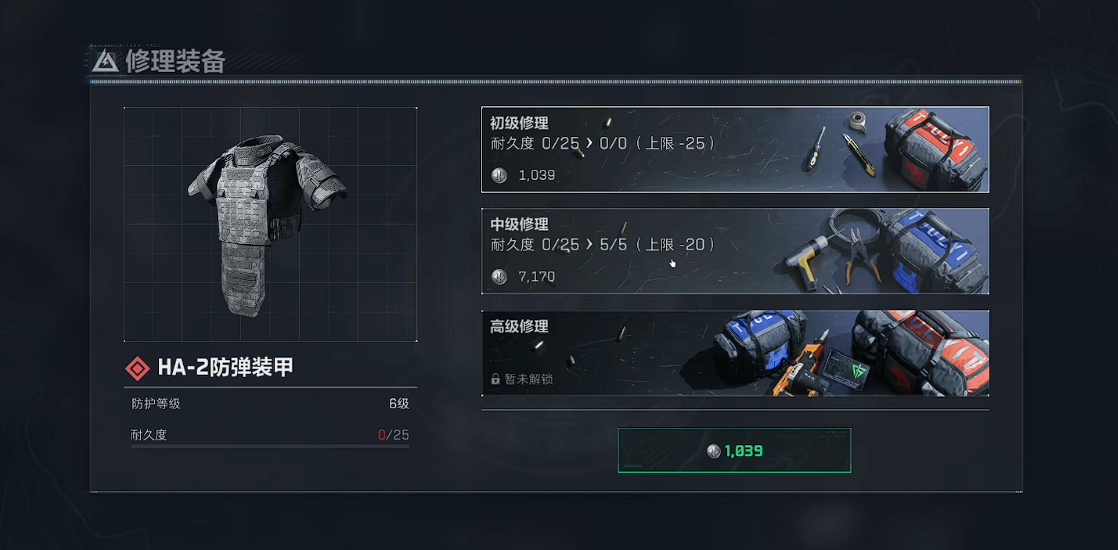Image resolution: width=1118 pixels, height=550 pixels.
Task: Click the 防护等级 6级 stat row
Action: pos(270,404)
